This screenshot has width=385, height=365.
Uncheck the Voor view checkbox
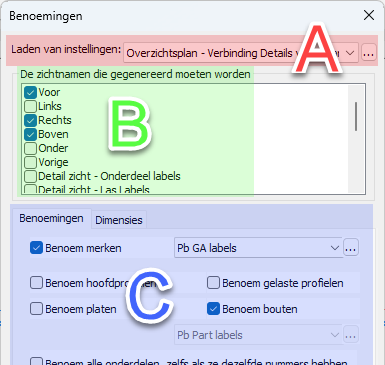30,92
